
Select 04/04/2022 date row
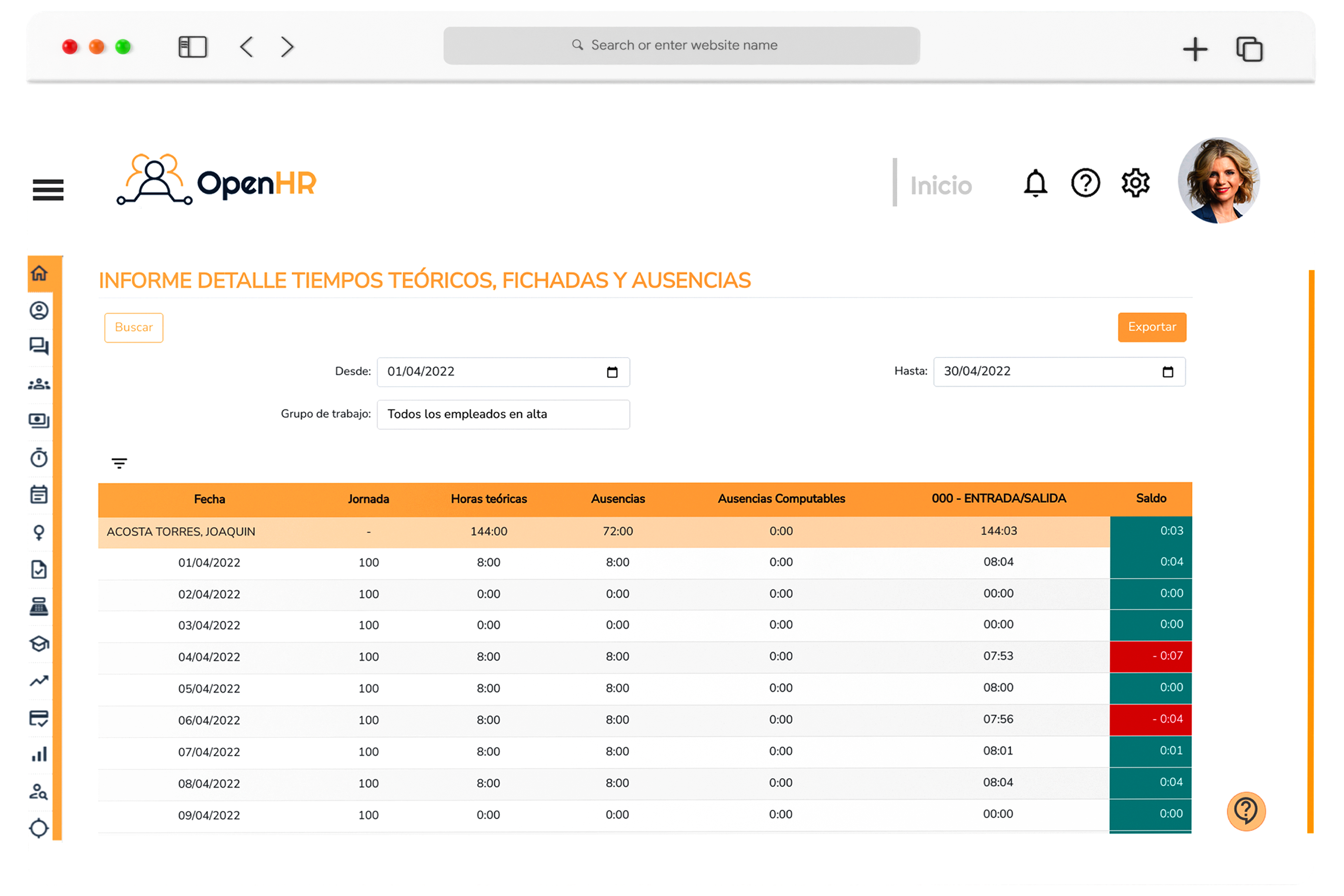pyautogui.click(x=645, y=656)
